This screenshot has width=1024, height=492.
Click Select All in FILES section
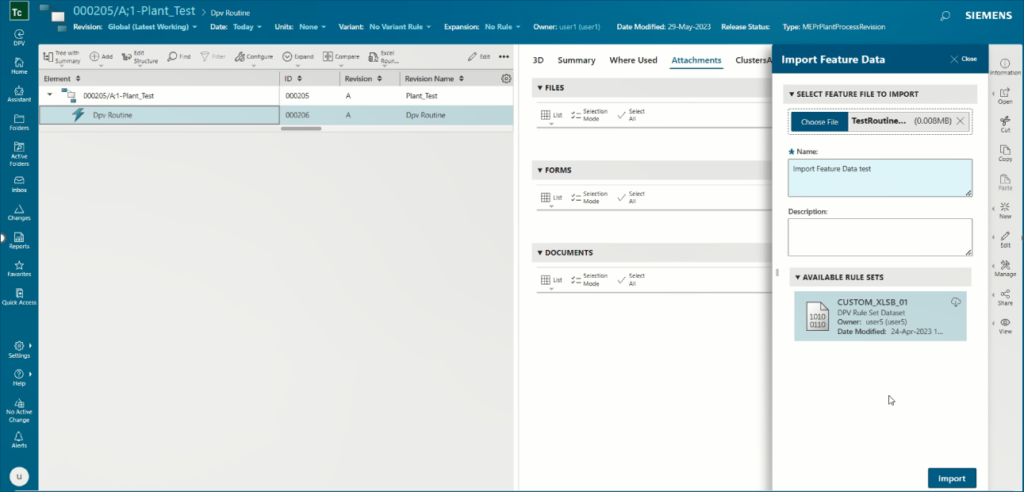pyautogui.click(x=631, y=114)
